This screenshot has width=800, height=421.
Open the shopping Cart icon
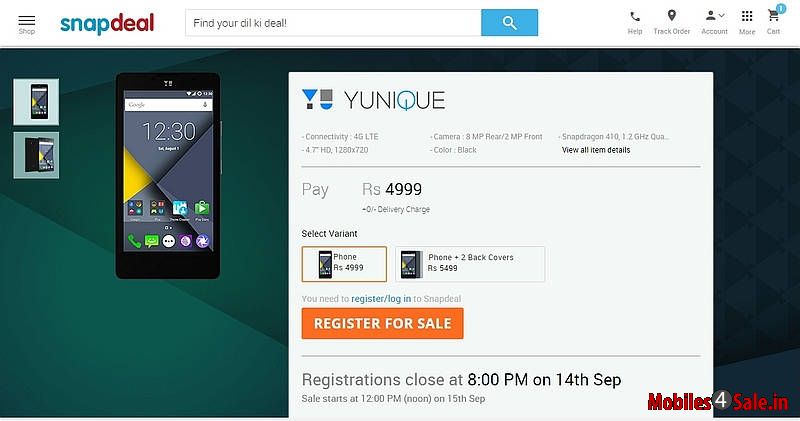pos(773,16)
